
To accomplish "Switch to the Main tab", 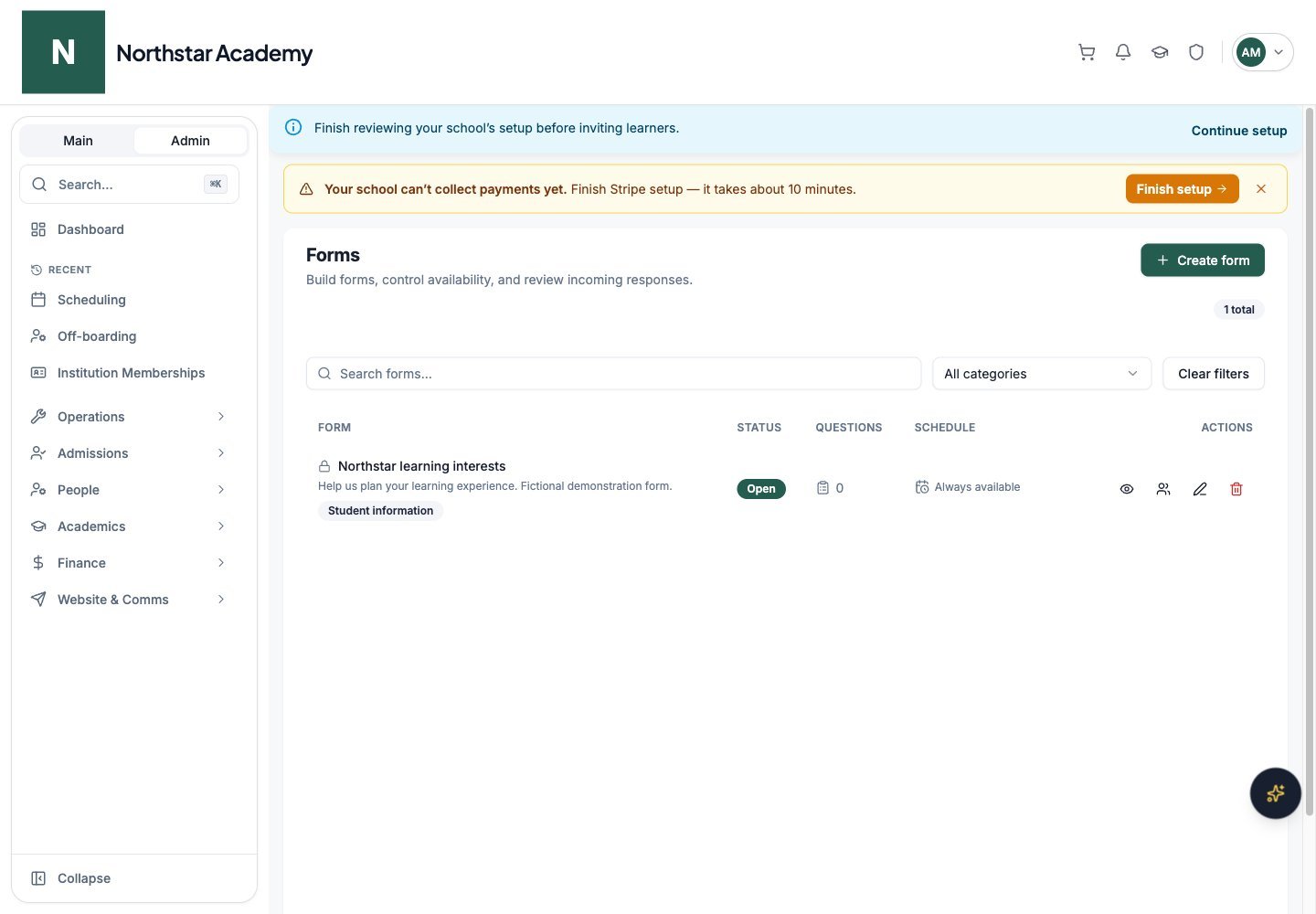I will pyautogui.click(x=78, y=141).
